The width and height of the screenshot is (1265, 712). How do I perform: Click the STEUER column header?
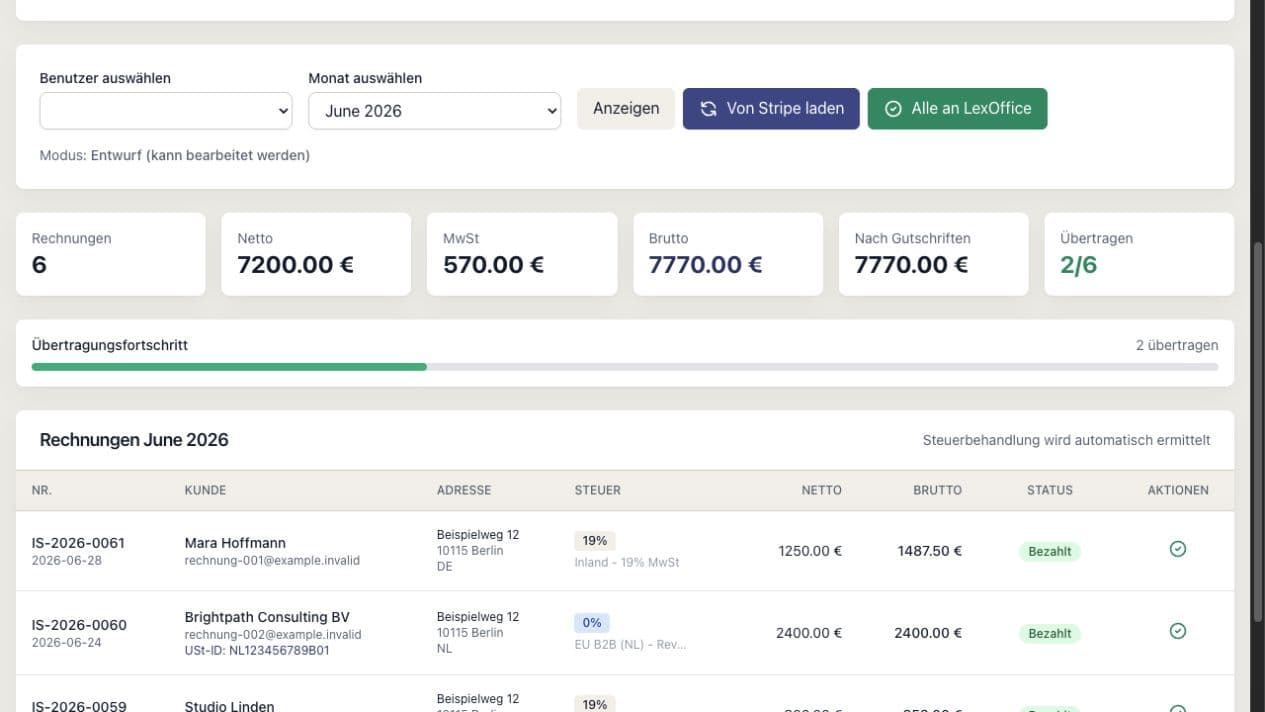pyautogui.click(x=598, y=491)
